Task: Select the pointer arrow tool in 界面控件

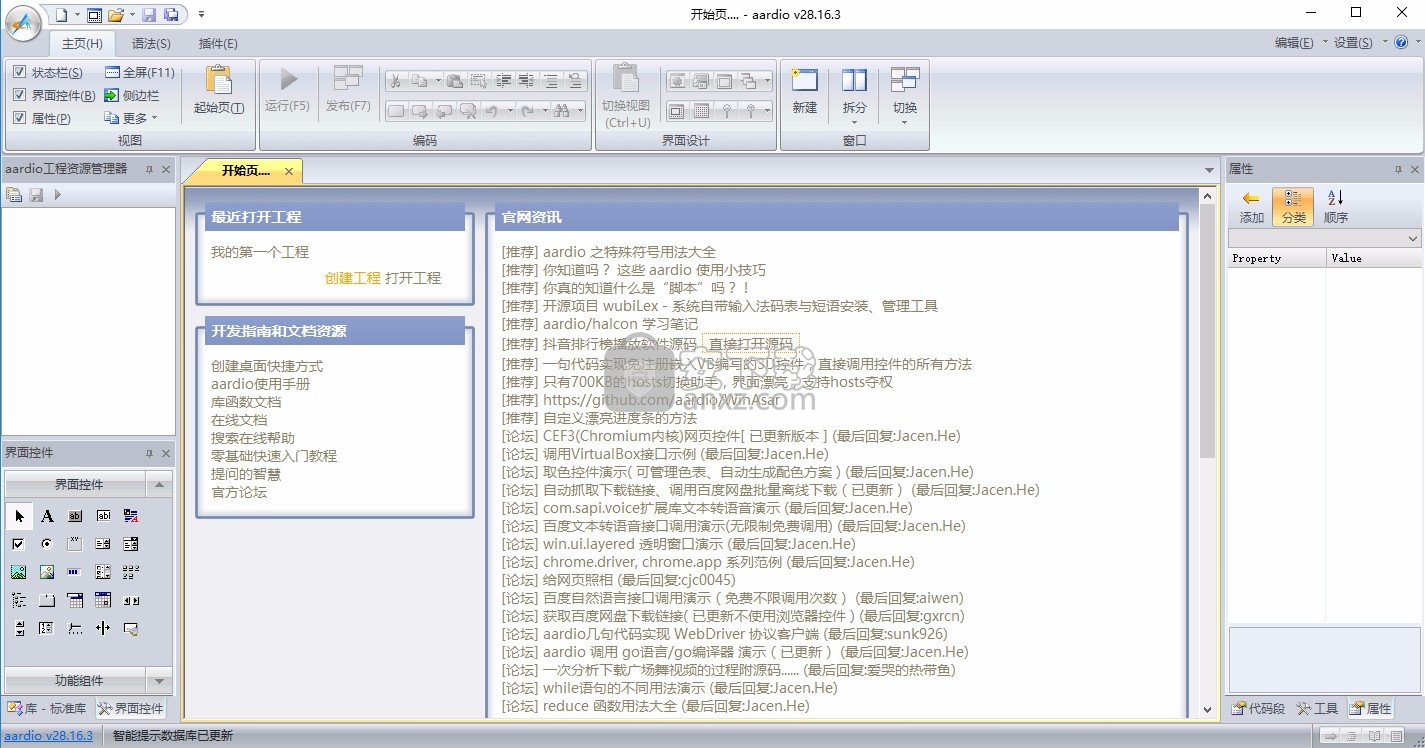Action: click(19, 516)
